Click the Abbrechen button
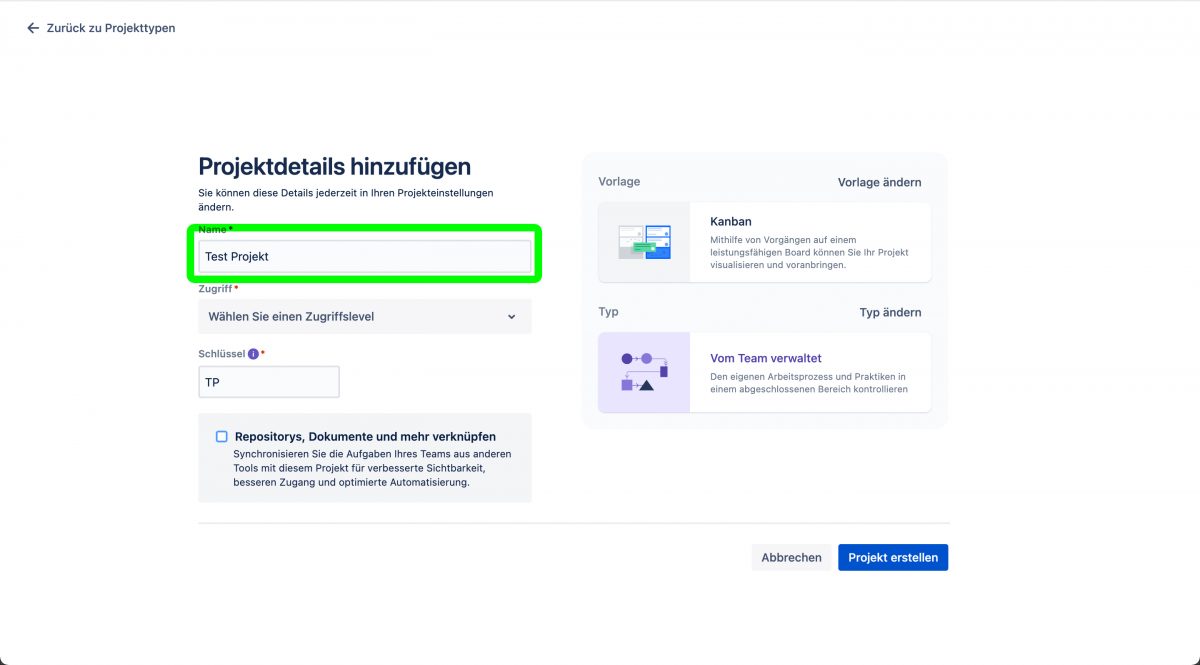The width and height of the screenshot is (1200, 665). pyautogui.click(x=791, y=557)
